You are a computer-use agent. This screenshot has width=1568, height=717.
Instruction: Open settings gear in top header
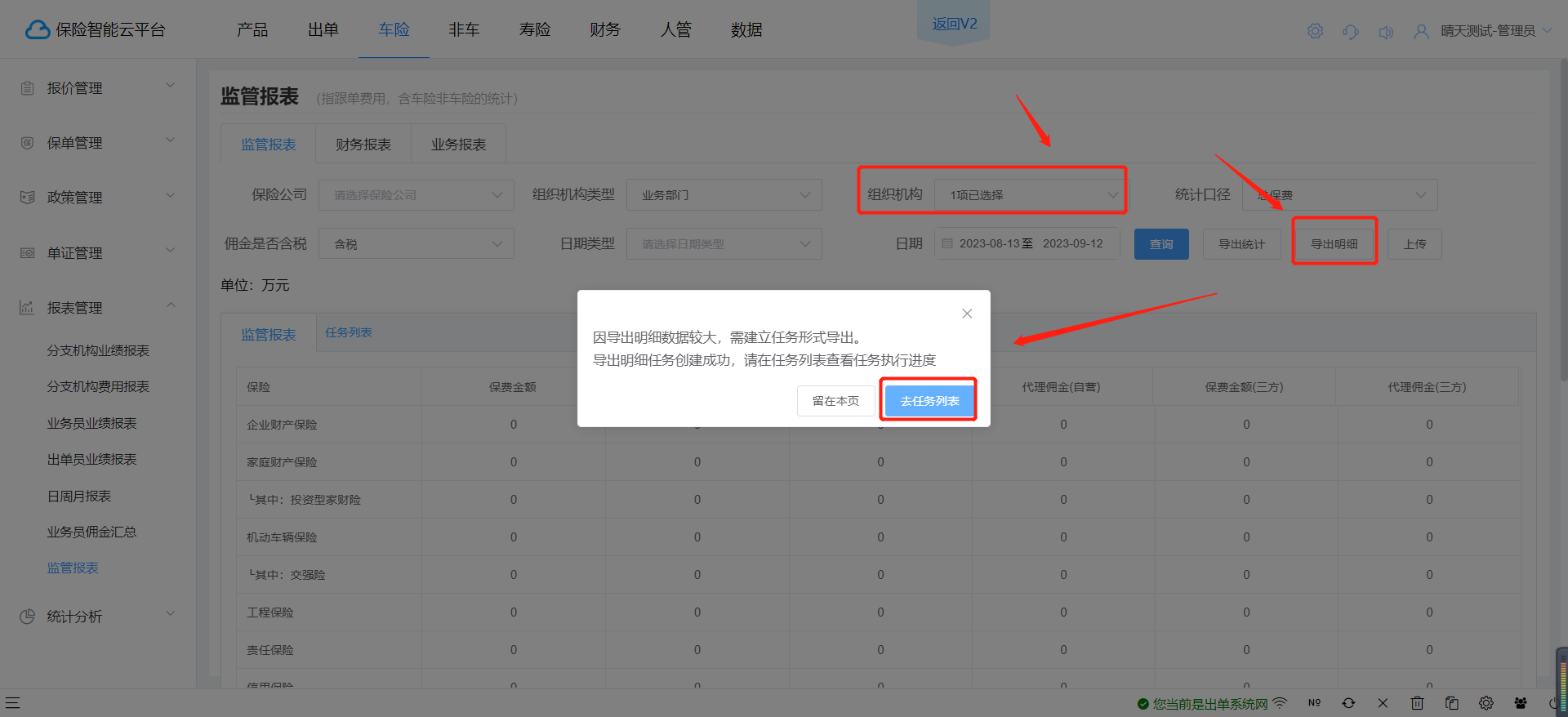point(1315,31)
